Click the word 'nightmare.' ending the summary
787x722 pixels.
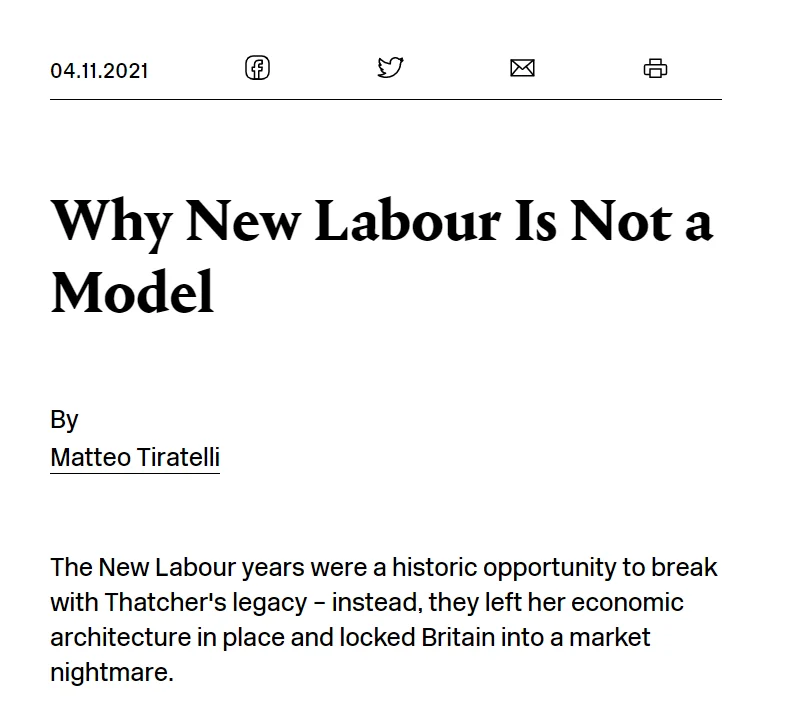[112, 673]
